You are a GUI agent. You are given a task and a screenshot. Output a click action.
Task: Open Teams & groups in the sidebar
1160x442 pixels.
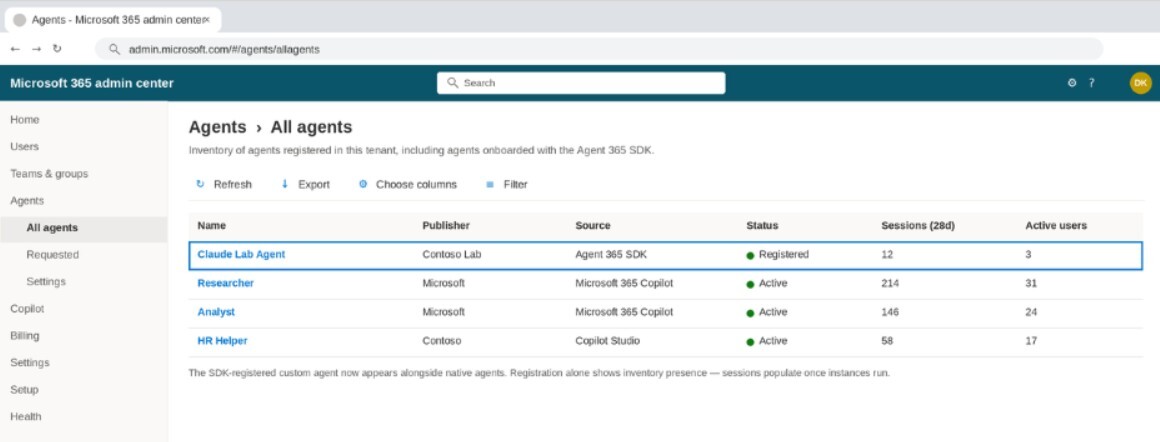[49, 173]
